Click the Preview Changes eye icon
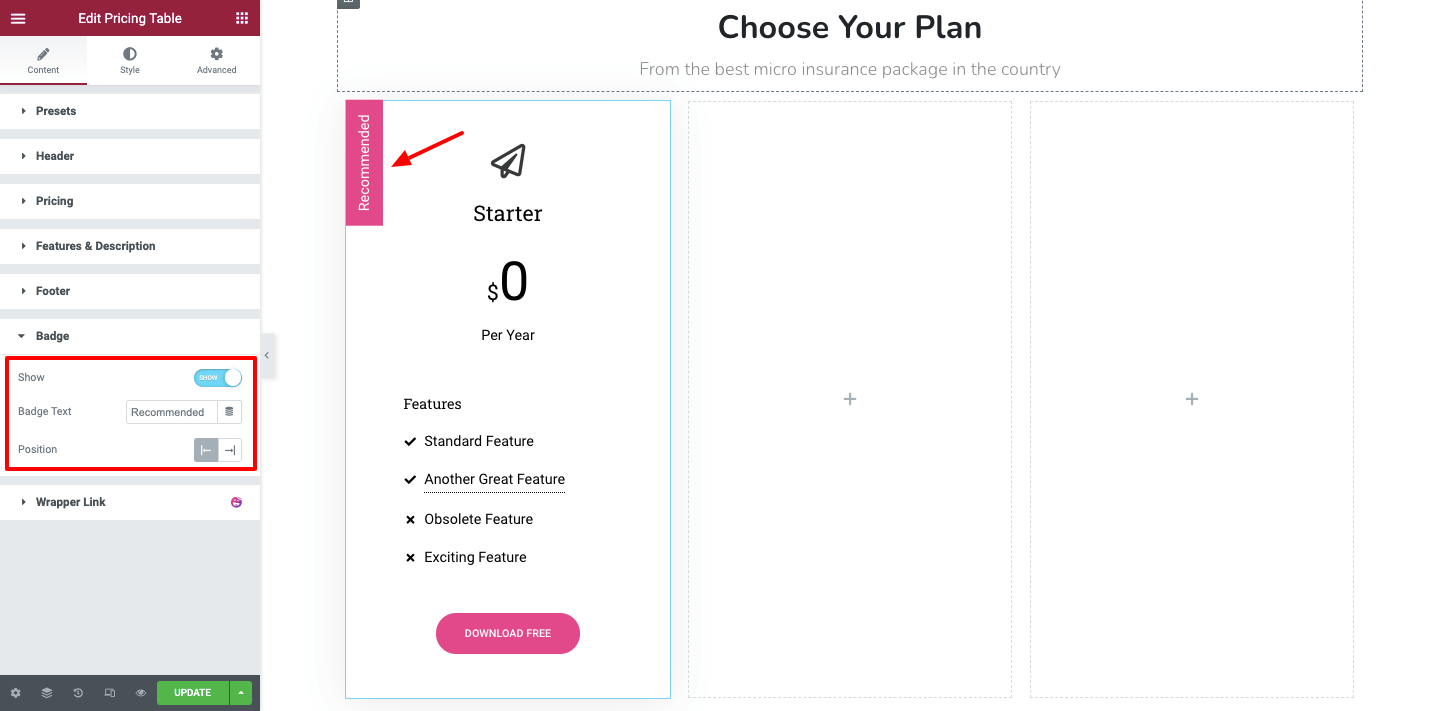The image size is (1440, 711). [141, 692]
